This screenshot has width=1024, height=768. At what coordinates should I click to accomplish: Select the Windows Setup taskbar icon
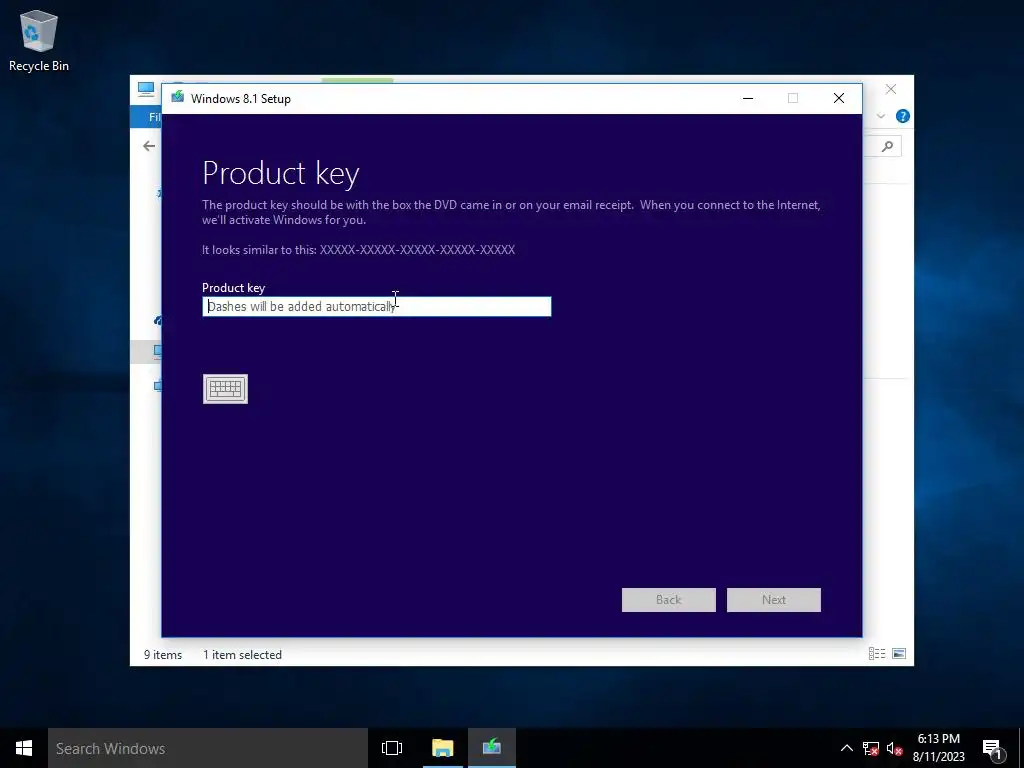492,748
